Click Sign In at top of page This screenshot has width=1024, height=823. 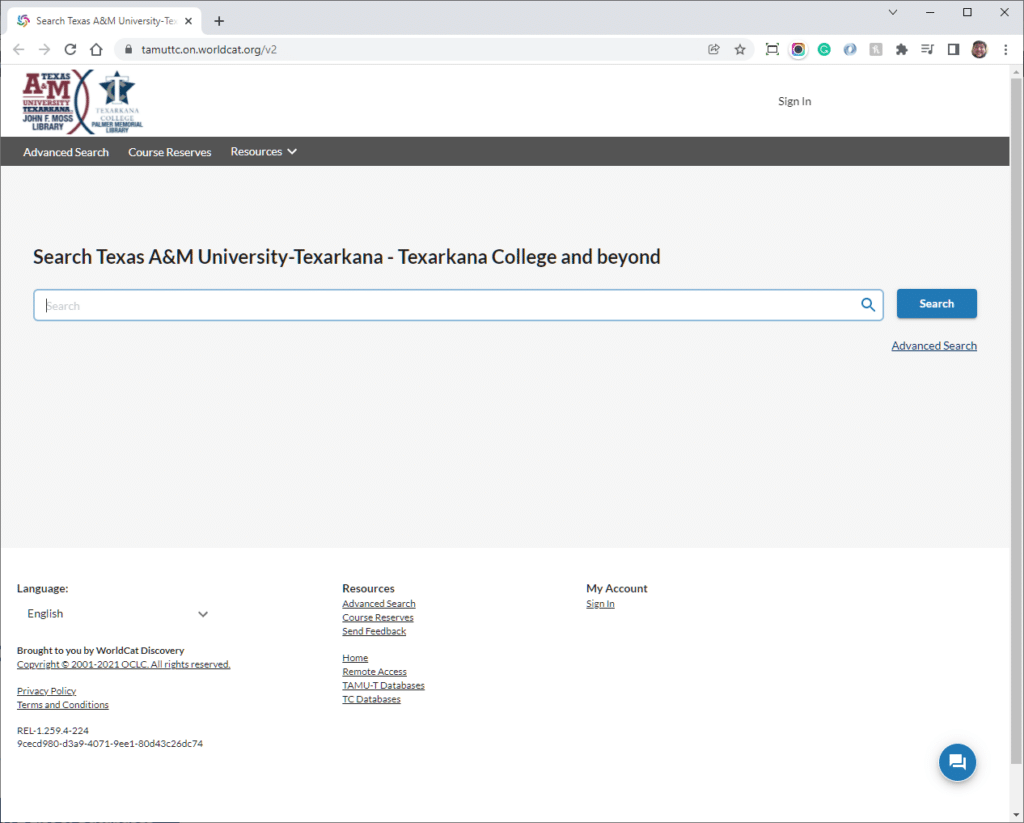coord(794,101)
